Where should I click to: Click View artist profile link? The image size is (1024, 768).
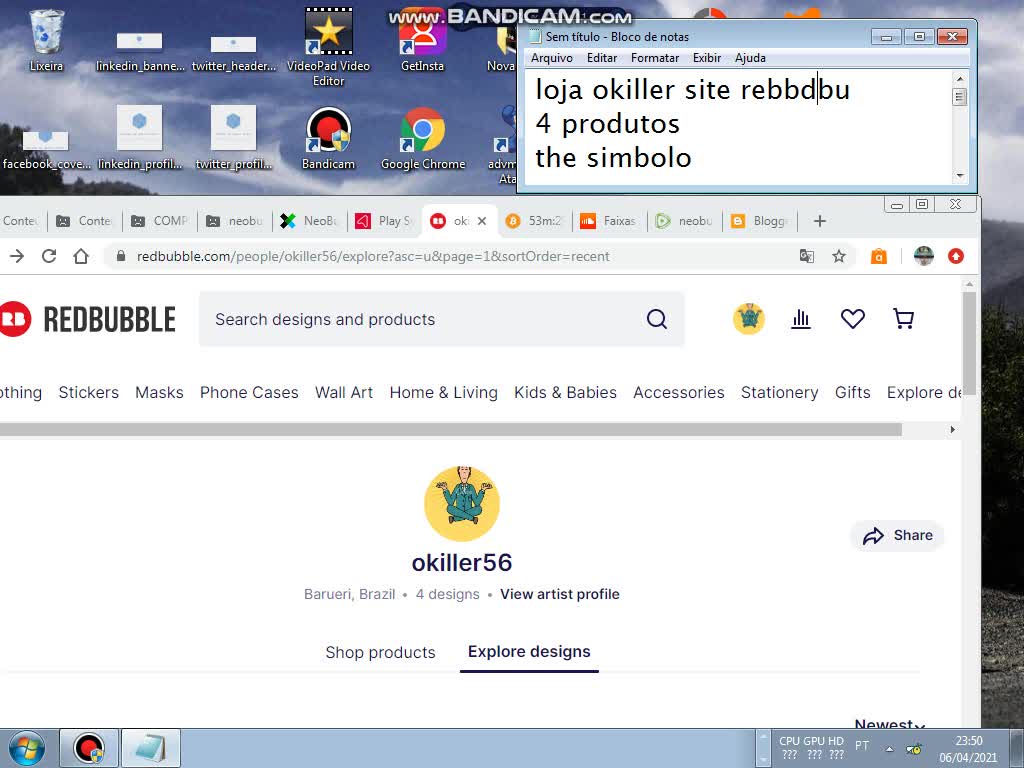coord(560,594)
